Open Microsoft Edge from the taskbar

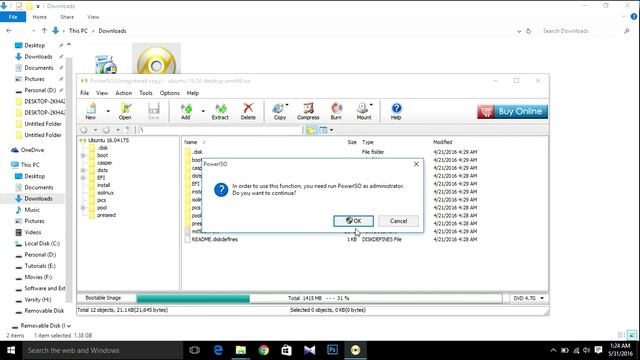(218, 350)
